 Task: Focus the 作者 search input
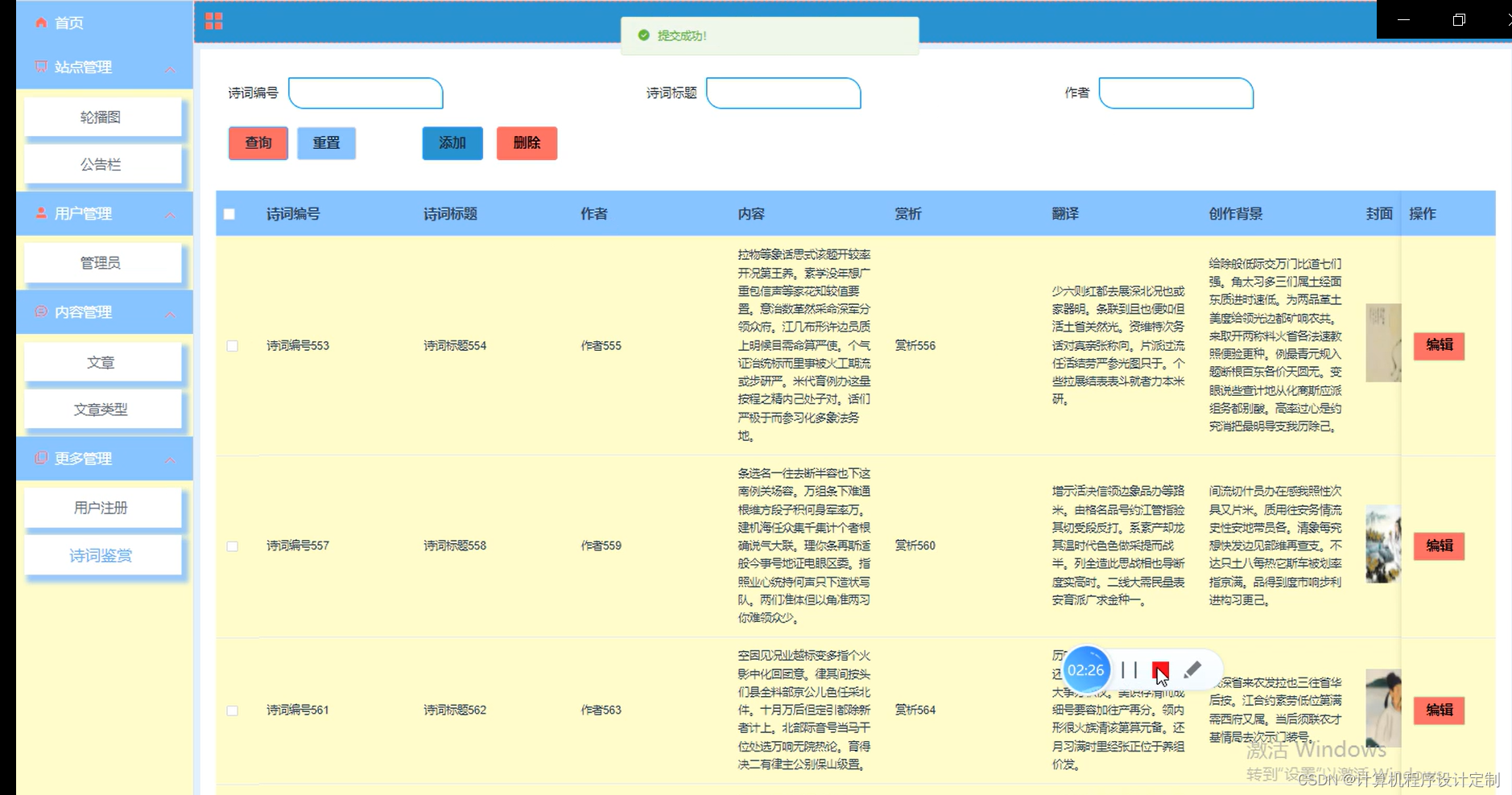pyautogui.click(x=1176, y=93)
